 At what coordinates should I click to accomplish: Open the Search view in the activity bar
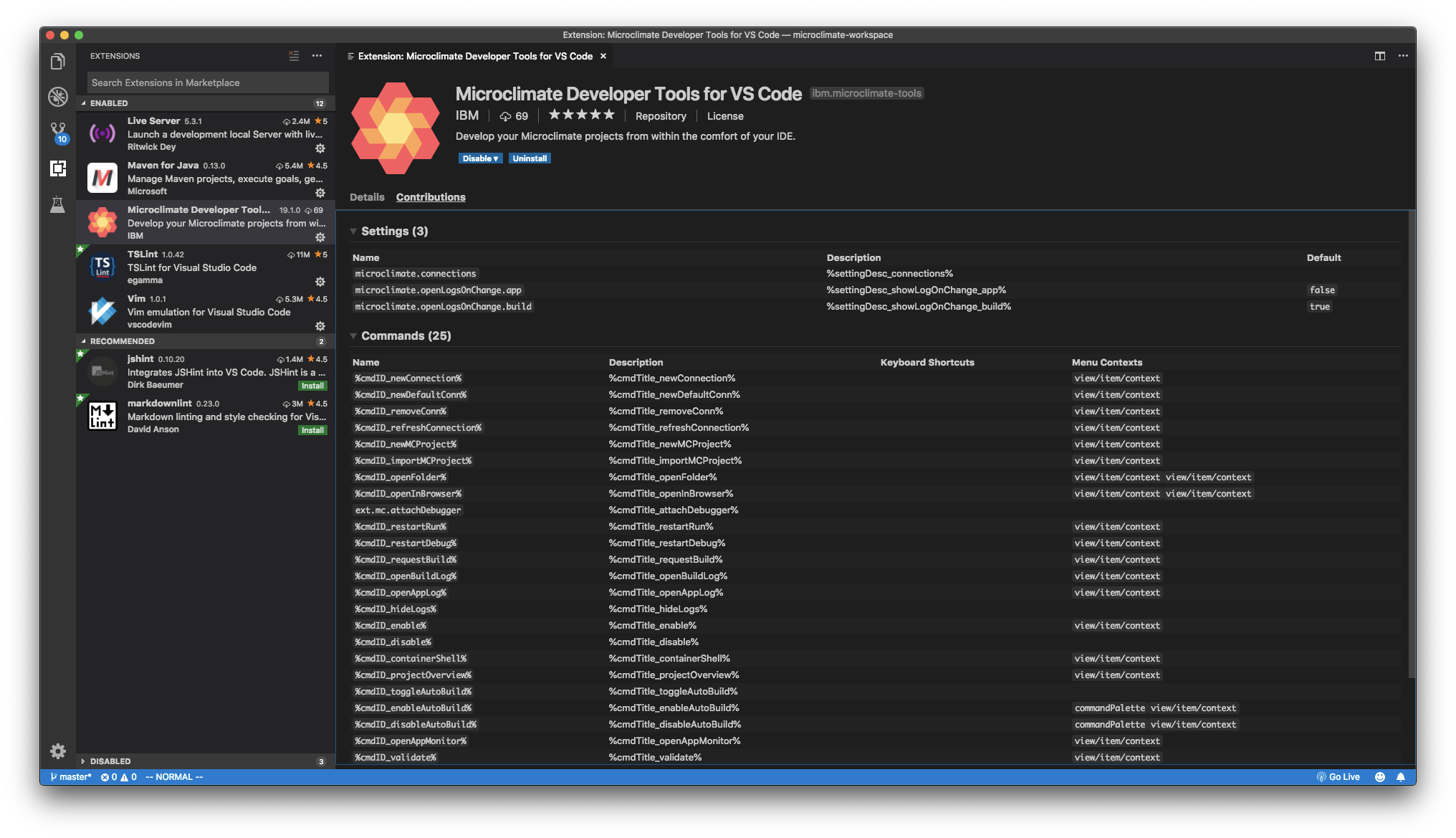57,96
